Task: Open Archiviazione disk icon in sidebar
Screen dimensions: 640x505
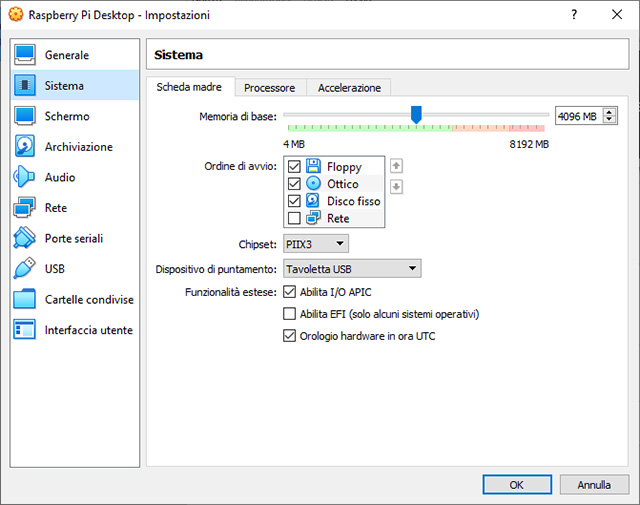Action: coord(26,147)
